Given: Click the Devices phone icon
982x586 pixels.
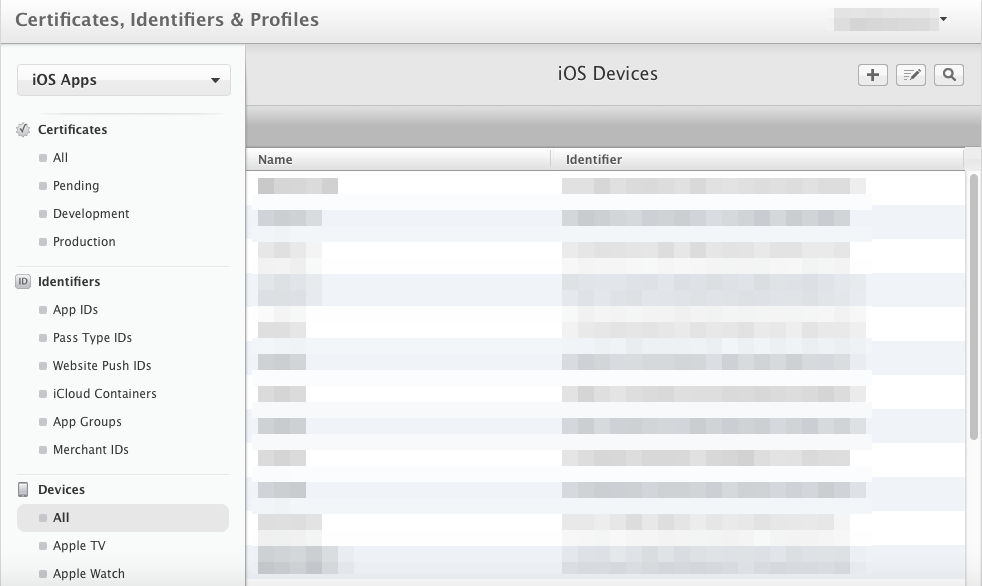Looking at the screenshot, I should click(x=23, y=490).
